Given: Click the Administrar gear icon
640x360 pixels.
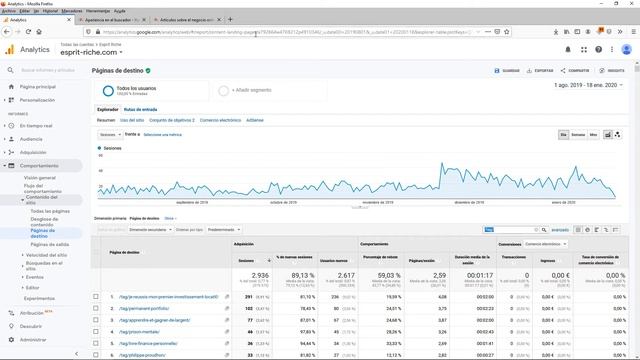Looking at the screenshot, I should click(11, 340).
